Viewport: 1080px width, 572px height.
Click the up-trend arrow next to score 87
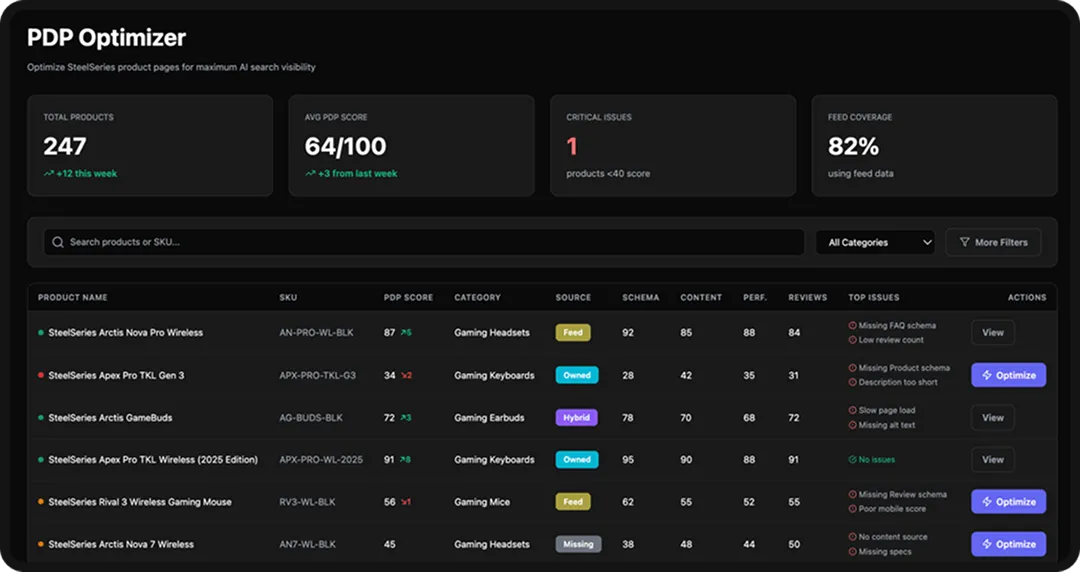click(x=406, y=332)
